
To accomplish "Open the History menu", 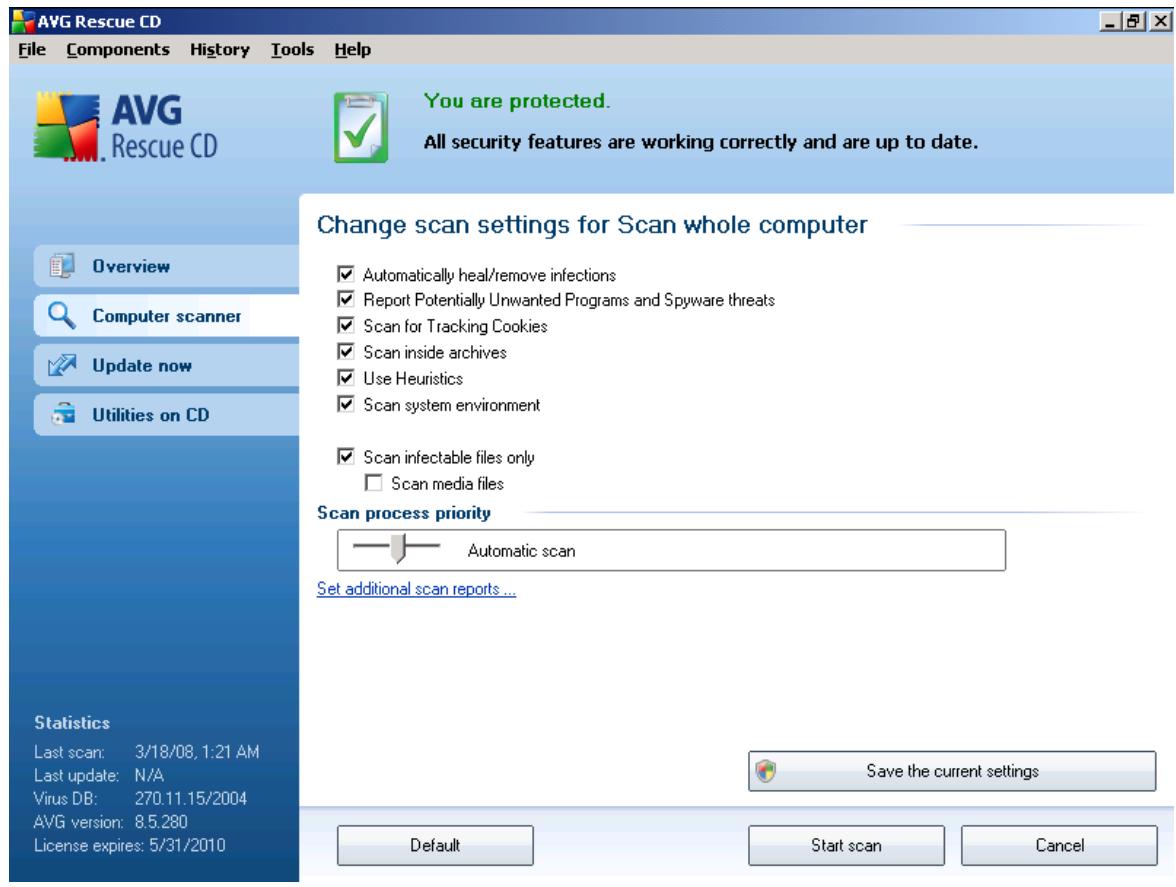I will pyautogui.click(x=220, y=49).
